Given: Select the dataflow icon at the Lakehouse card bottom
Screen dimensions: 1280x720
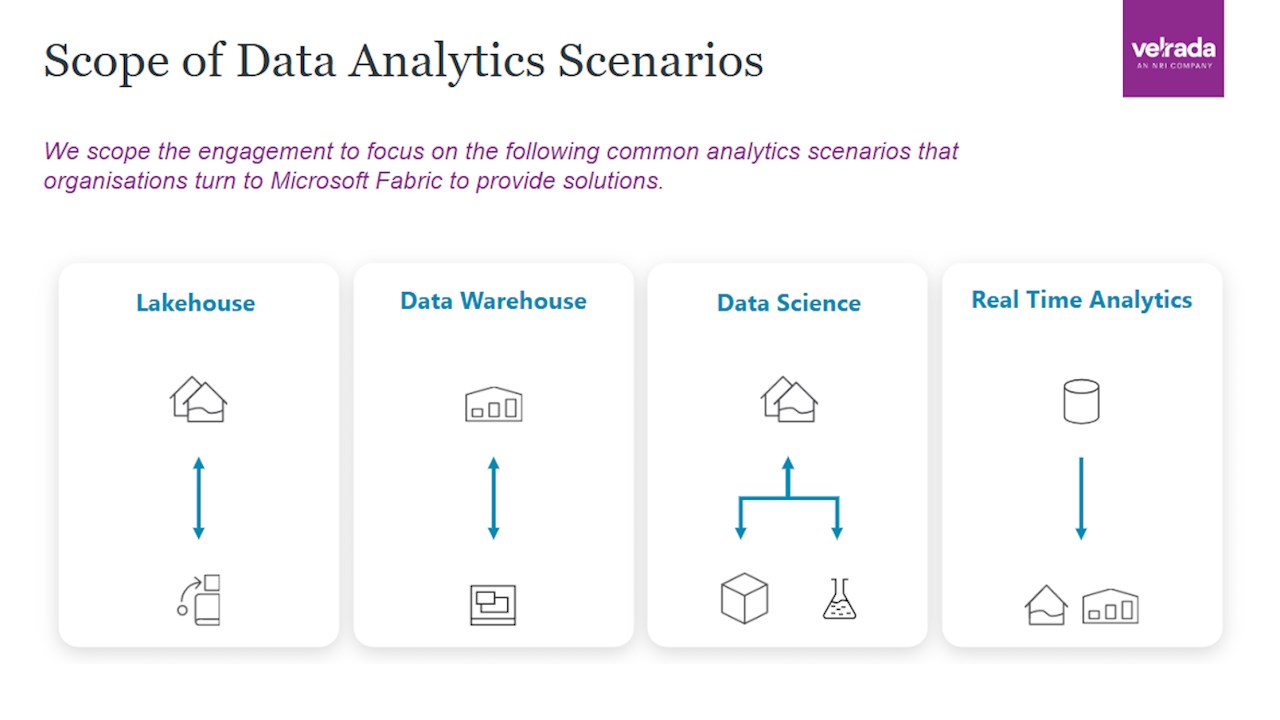Looking at the screenshot, I should (199, 600).
